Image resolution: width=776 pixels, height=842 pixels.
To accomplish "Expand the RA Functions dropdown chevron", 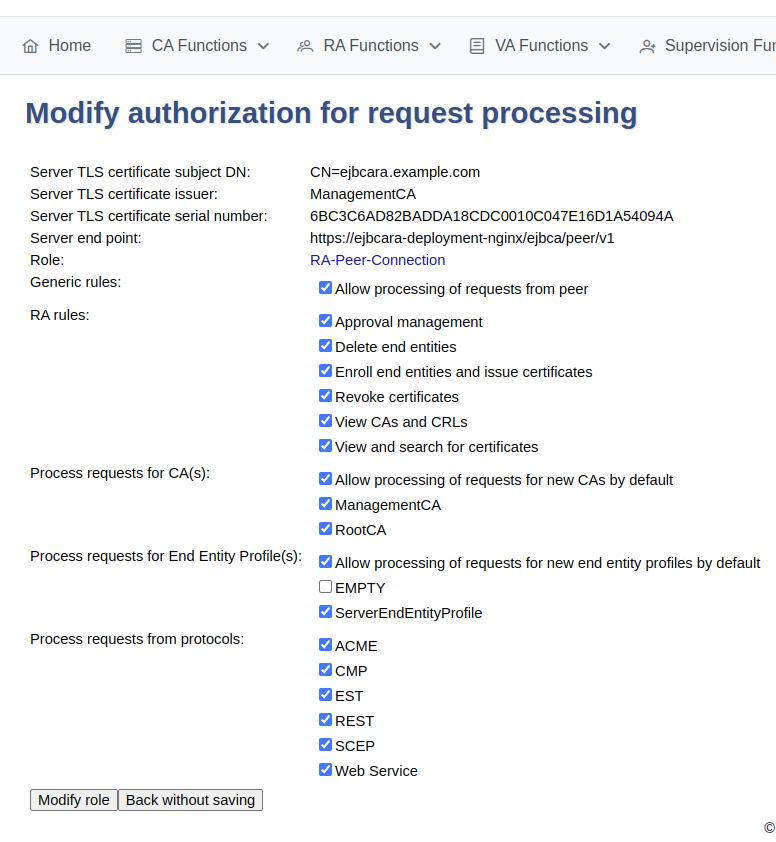I will pyautogui.click(x=435, y=46).
